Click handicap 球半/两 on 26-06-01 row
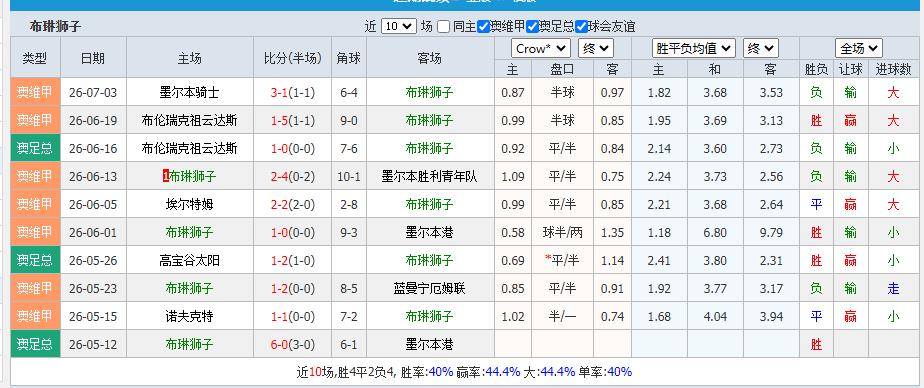The image size is (924, 388). [x=562, y=232]
